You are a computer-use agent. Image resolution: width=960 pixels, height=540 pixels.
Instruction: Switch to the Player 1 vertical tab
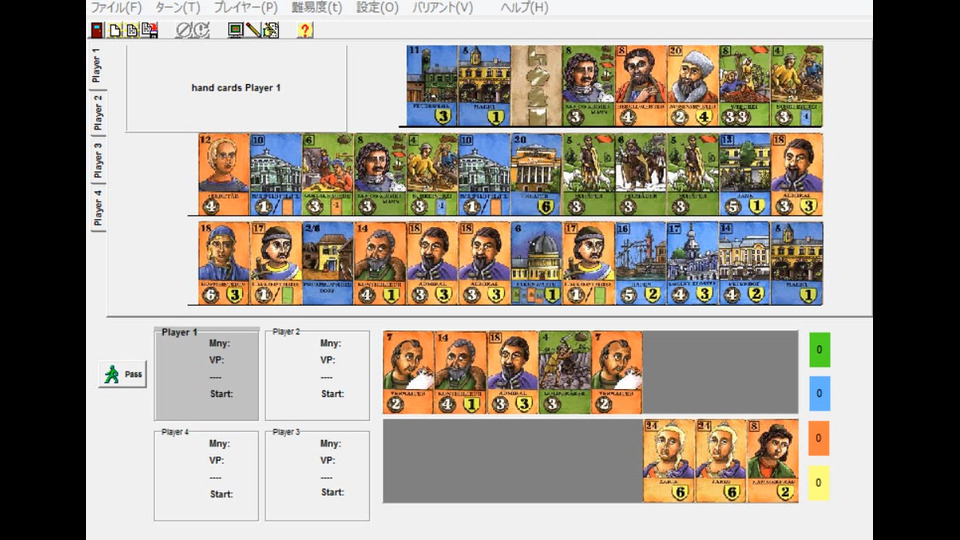97,65
